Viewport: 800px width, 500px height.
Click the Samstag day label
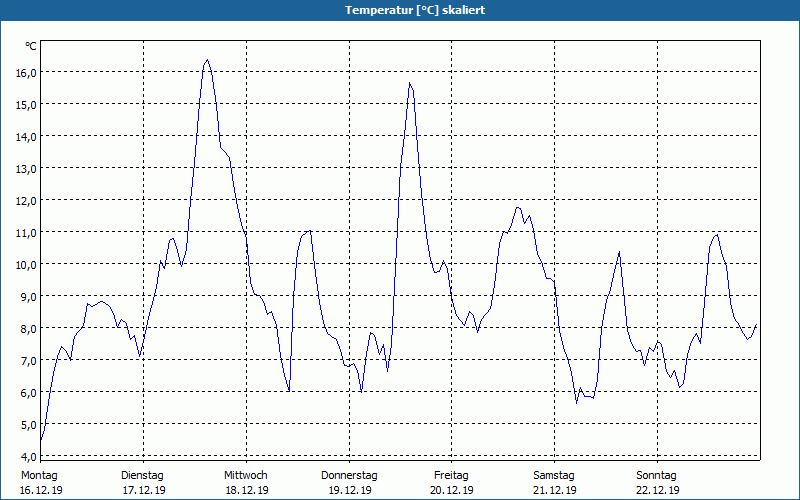pos(554,476)
